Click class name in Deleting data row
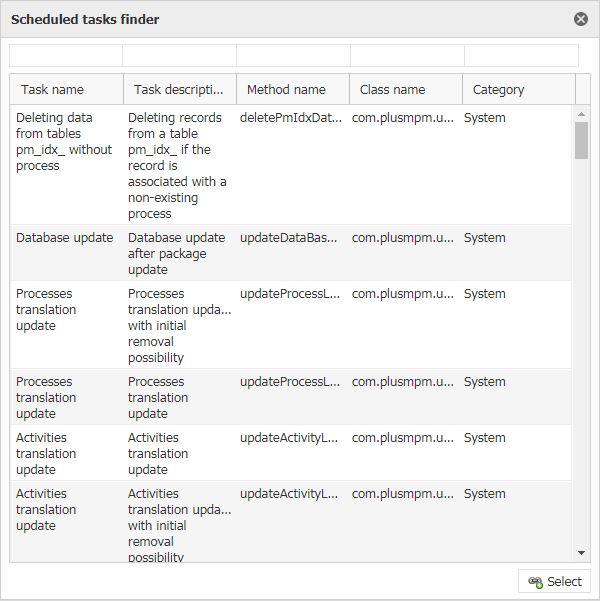The height and width of the screenshot is (601, 600). tap(403, 118)
